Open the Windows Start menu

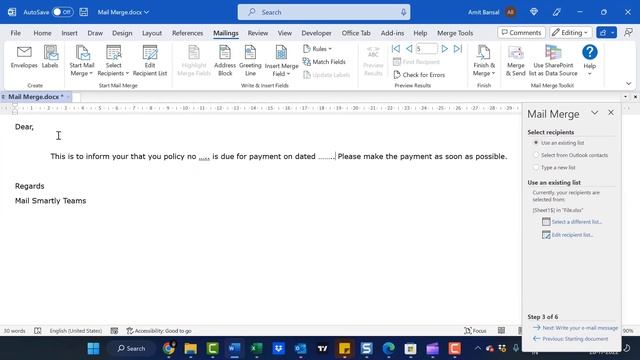click(x=93, y=349)
